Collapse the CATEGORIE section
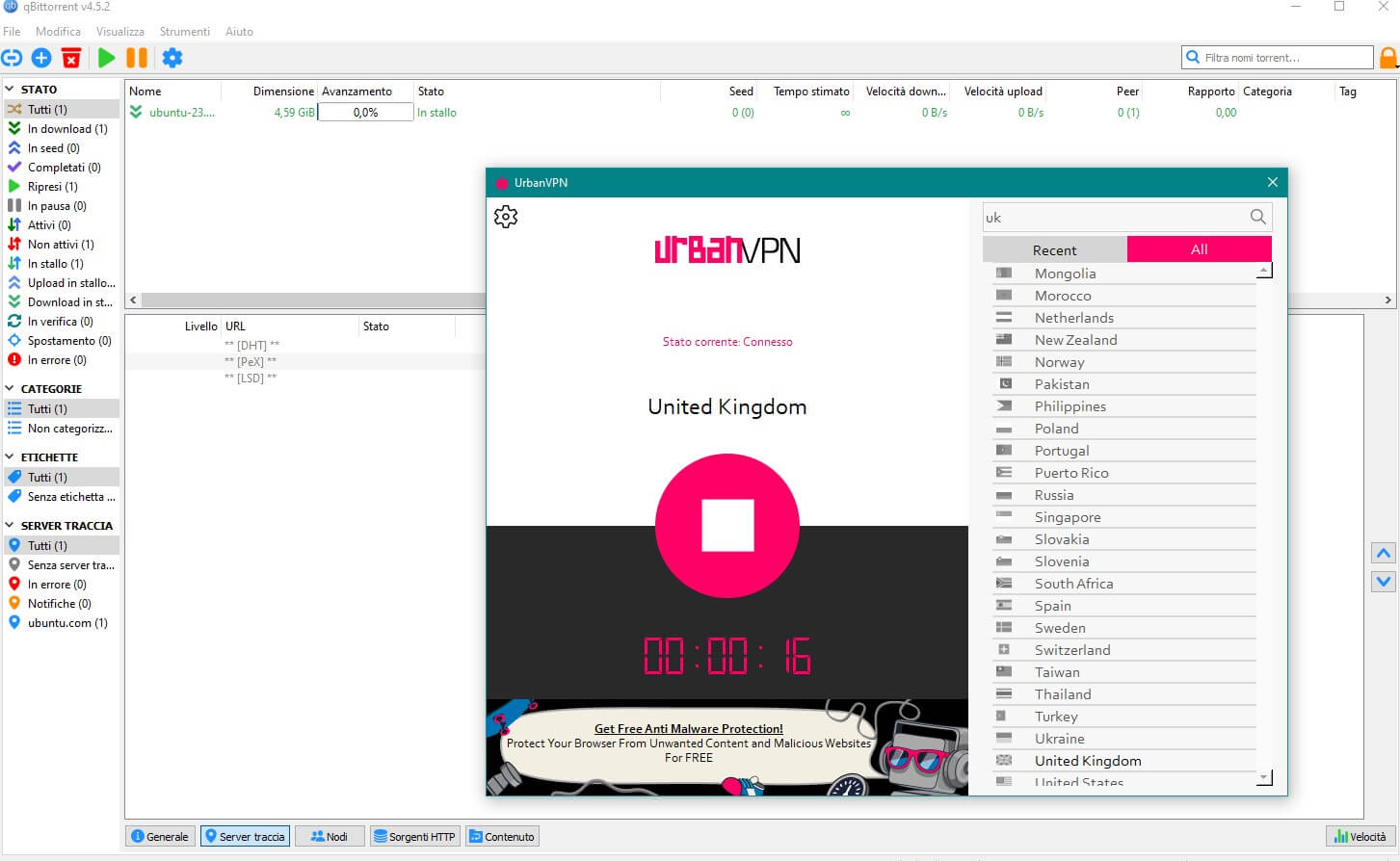 point(11,388)
